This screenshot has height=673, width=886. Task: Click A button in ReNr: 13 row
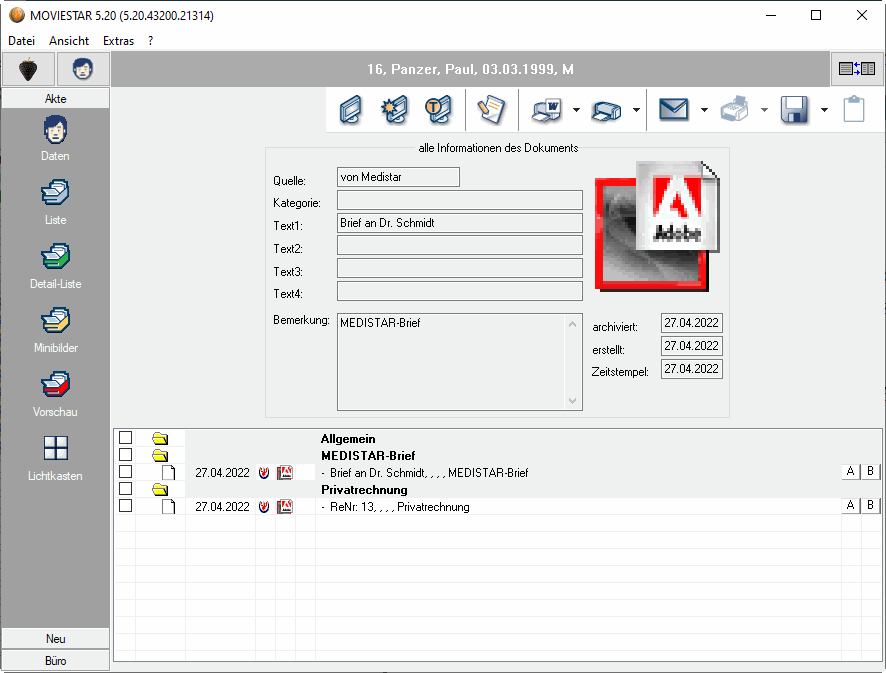(850, 505)
